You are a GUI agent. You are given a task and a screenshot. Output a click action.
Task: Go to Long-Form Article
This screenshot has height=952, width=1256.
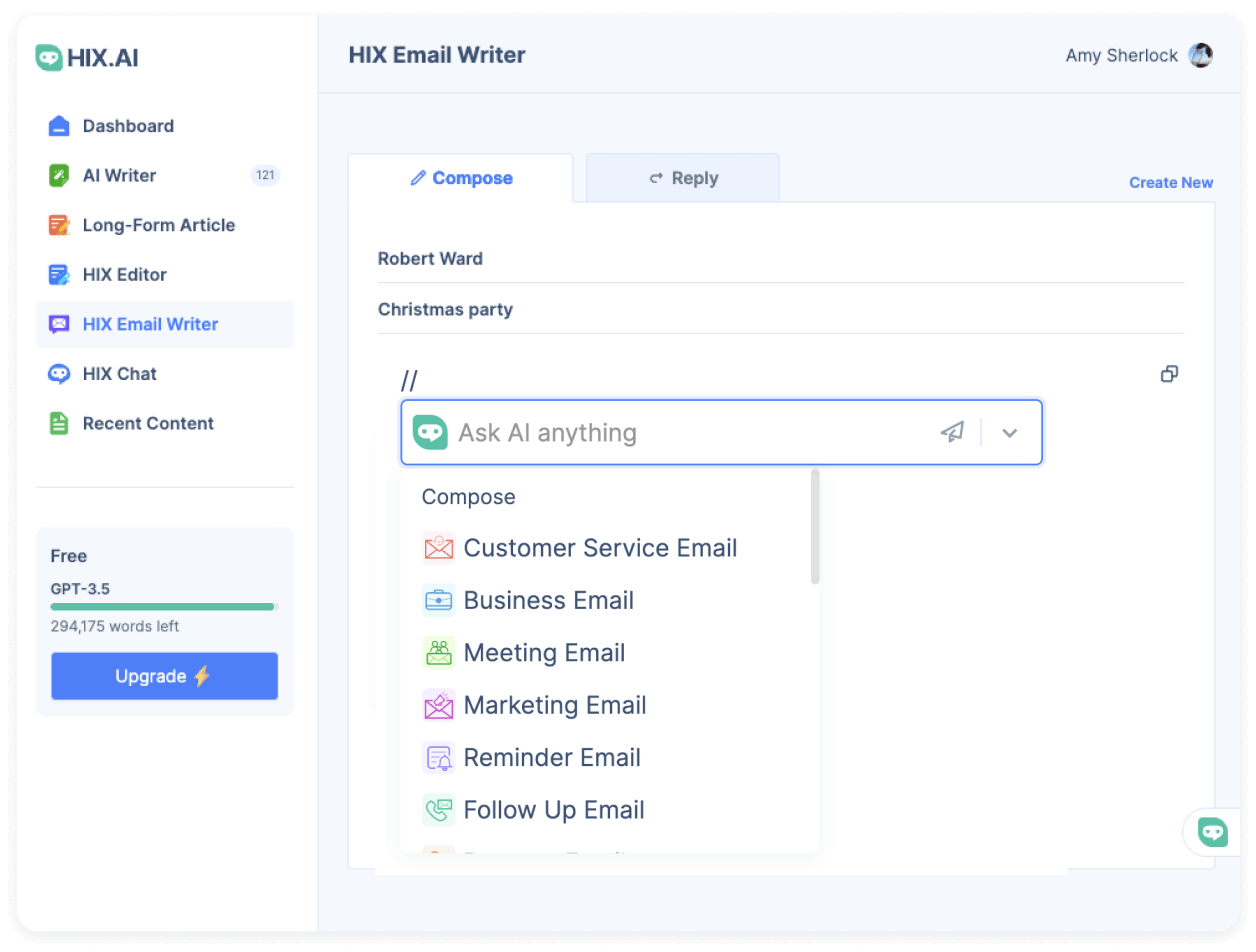click(x=165, y=225)
